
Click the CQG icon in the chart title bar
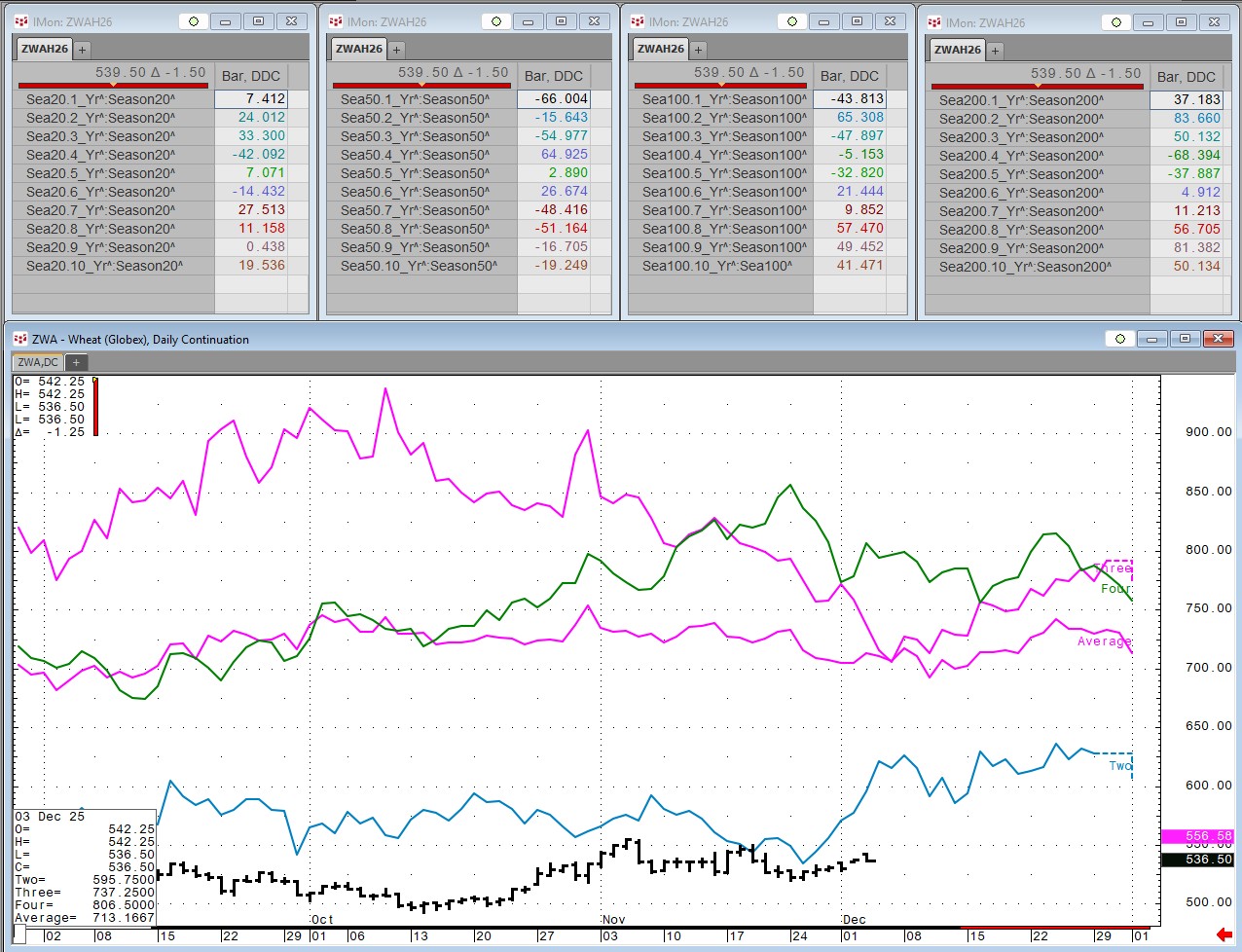[20, 339]
